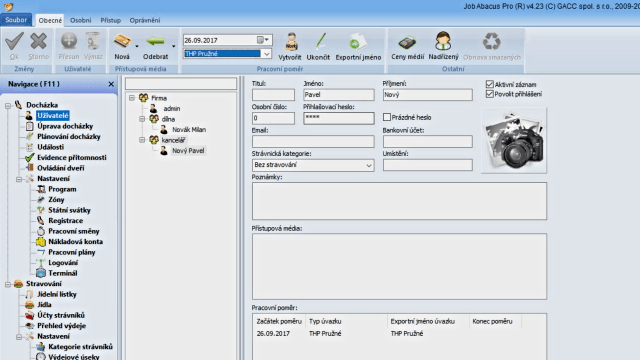Toggle Aktivní záznam checkbox
The image size is (640, 360).
489,84
